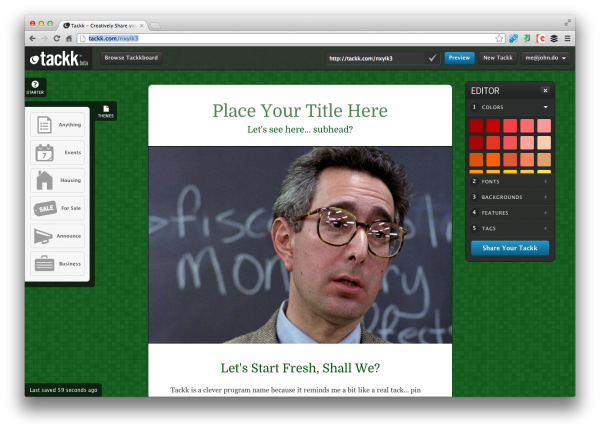The image size is (600, 431).
Task: Enter fullscreen with the corner arrows
Action: tap(567, 23)
